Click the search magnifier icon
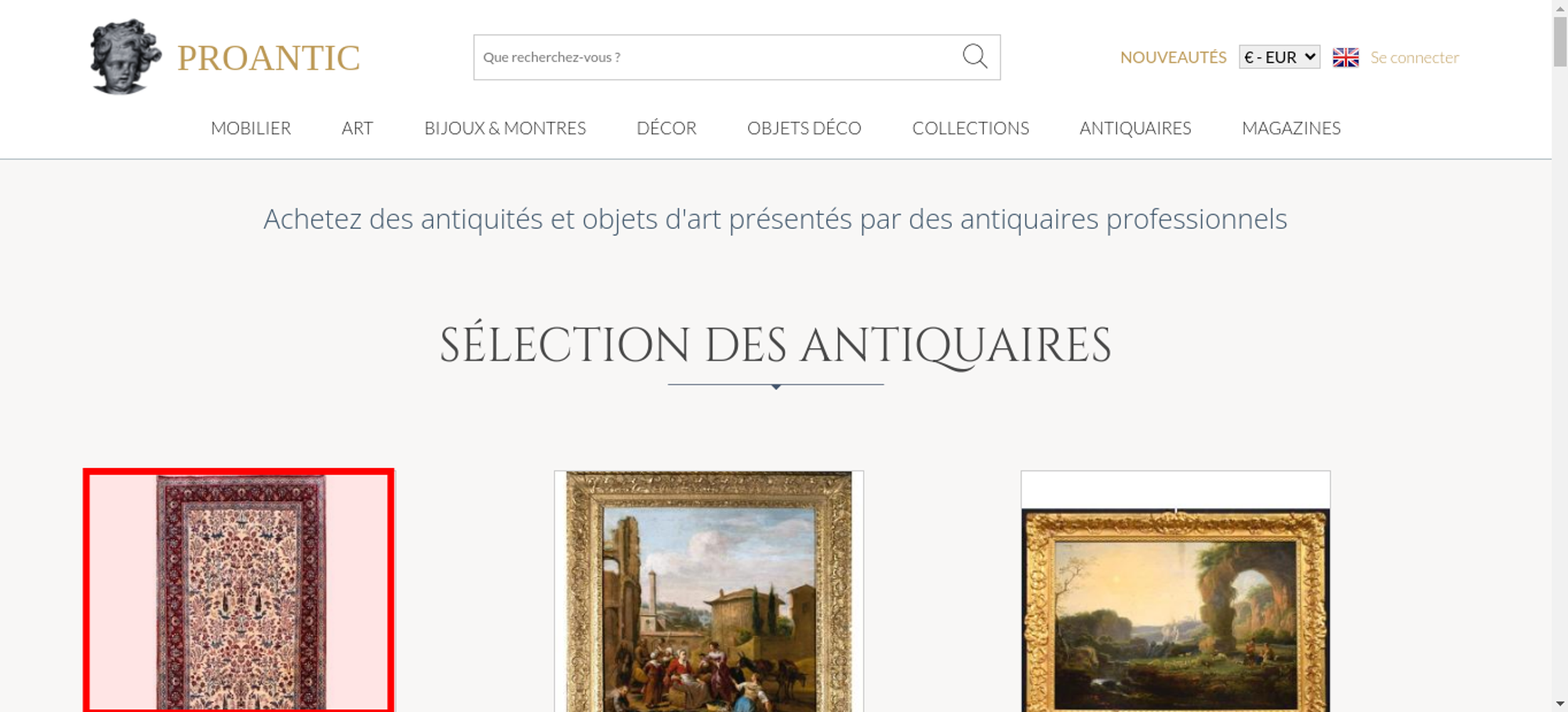The height and width of the screenshot is (712, 1568). pos(975,56)
